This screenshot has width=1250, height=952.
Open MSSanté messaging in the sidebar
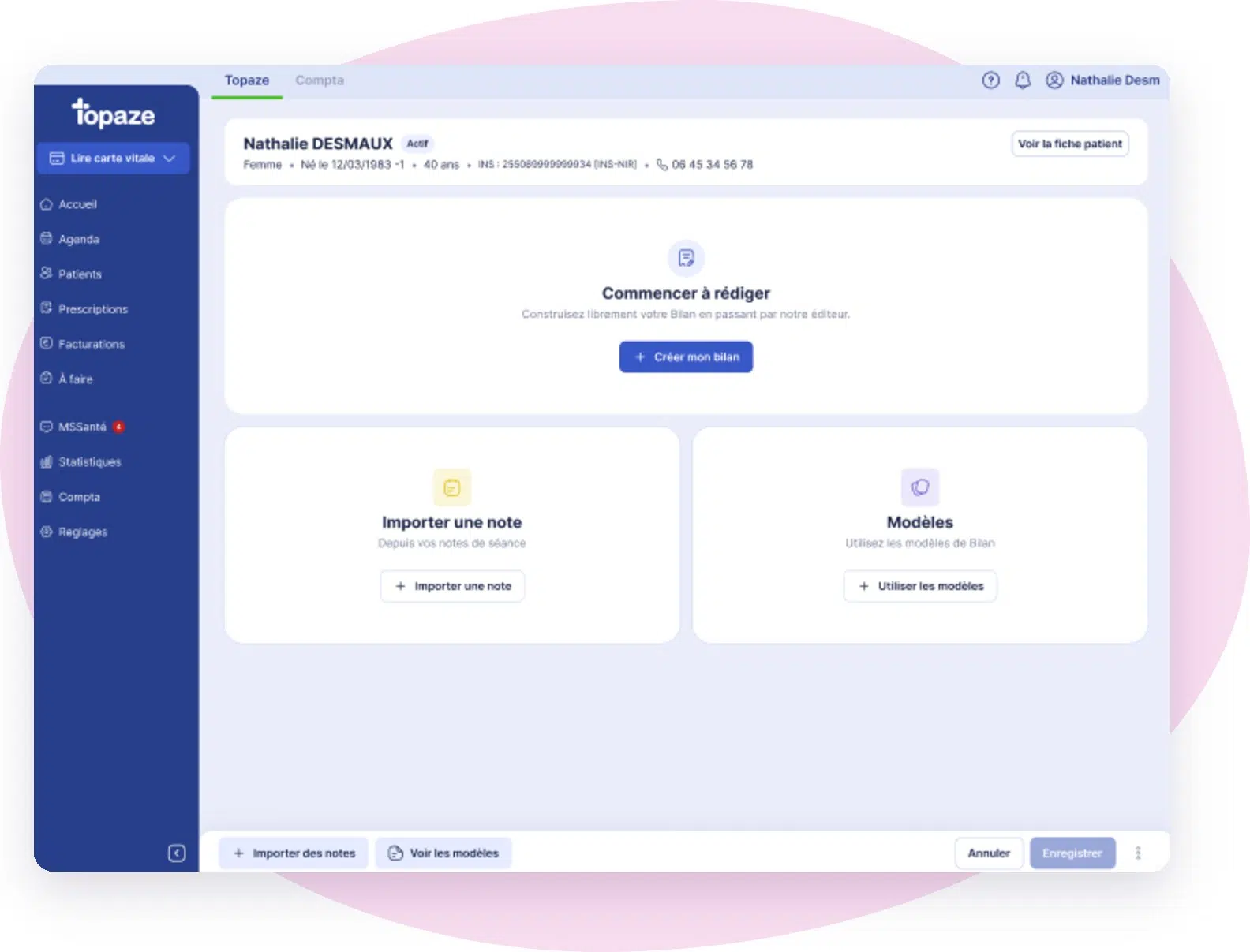pos(82,427)
